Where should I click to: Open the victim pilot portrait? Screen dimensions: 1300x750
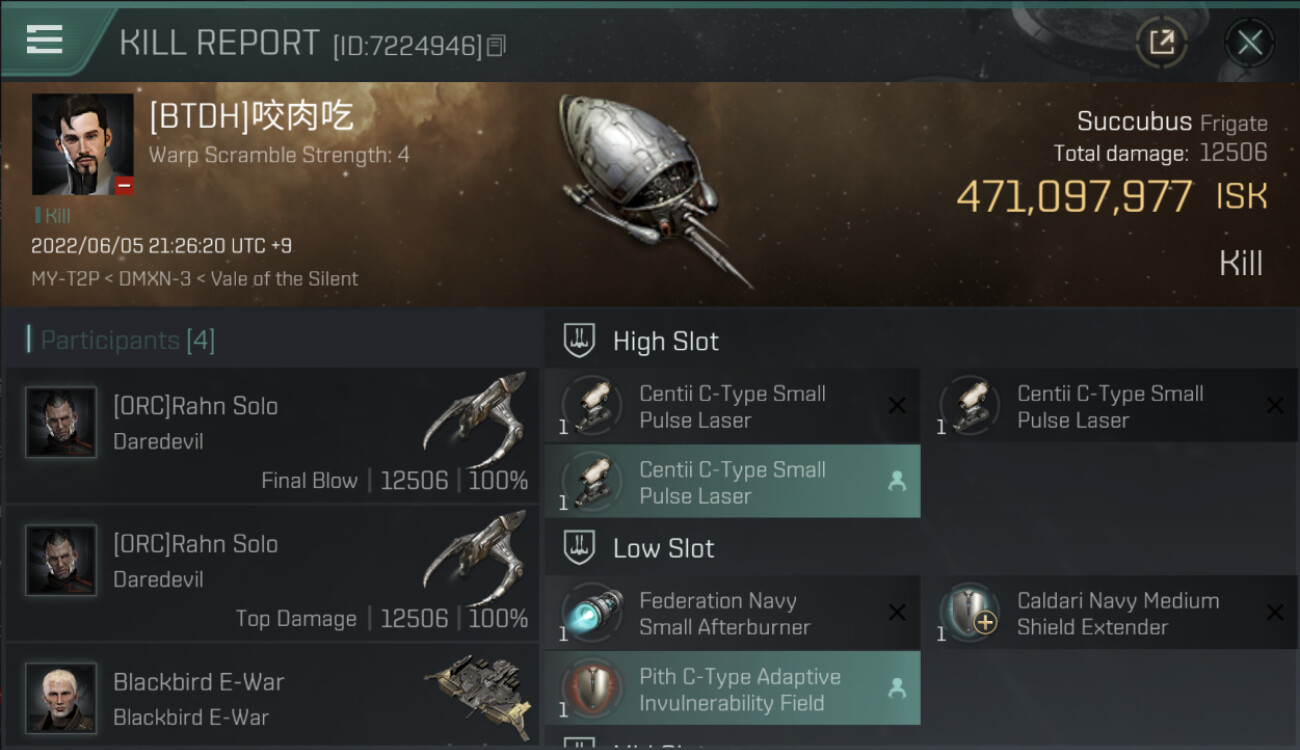click(x=82, y=144)
